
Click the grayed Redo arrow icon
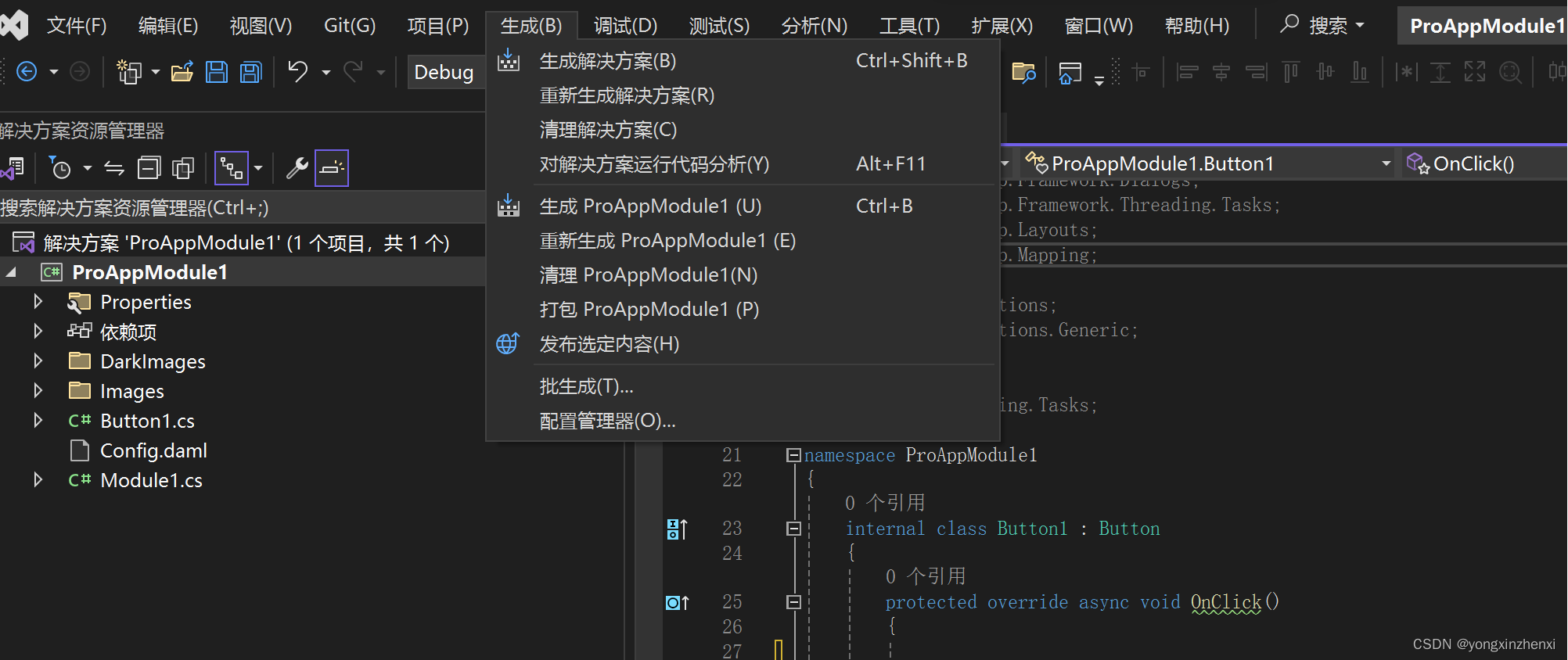pyautogui.click(x=354, y=72)
